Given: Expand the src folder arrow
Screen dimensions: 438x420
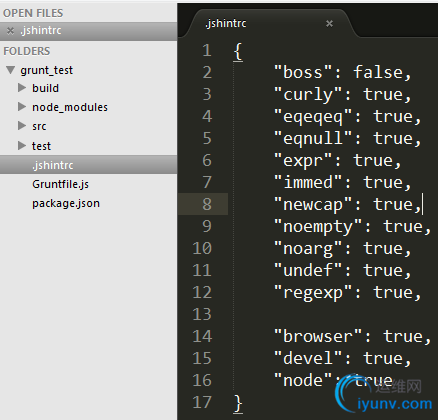Looking at the screenshot, I should pos(22,126).
